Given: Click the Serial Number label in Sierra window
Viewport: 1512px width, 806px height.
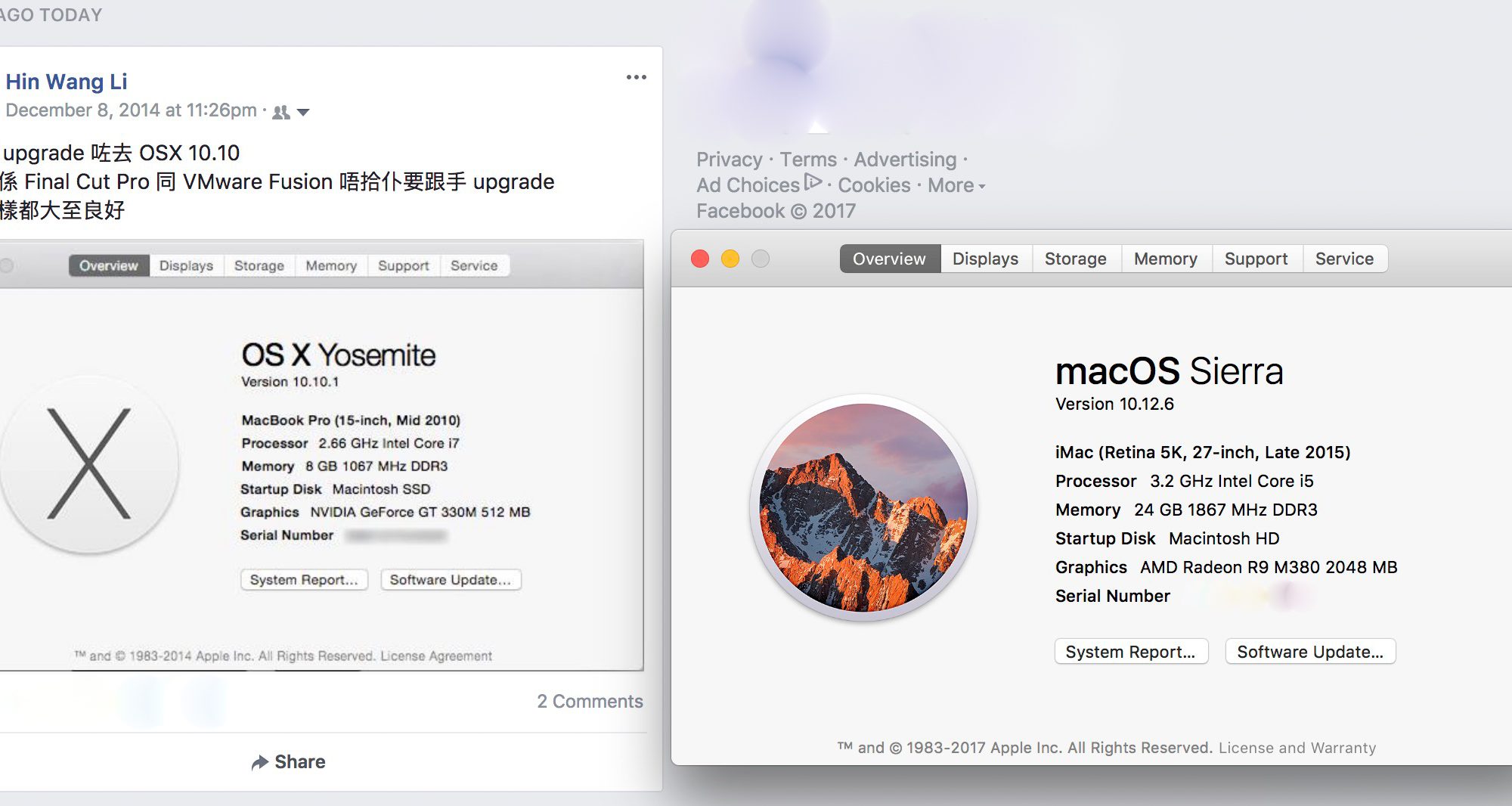Looking at the screenshot, I should pyautogui.click(x=1112, y=596).
